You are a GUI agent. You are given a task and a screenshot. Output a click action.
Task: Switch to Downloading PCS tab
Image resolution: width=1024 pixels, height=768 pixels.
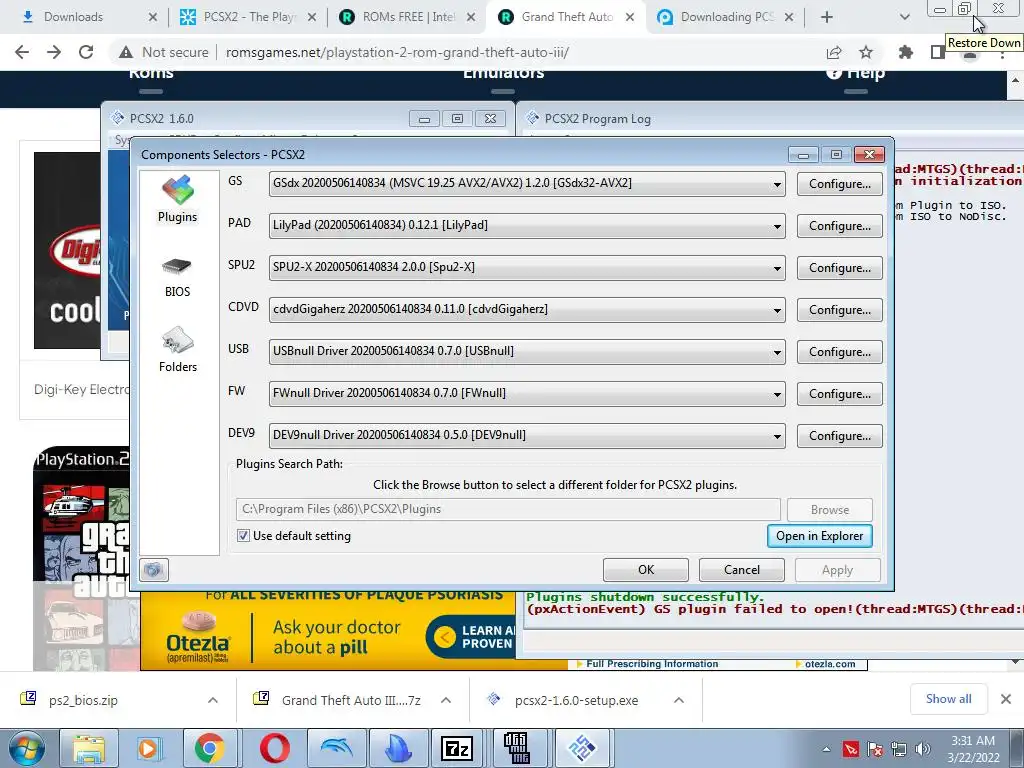[725, 17]
